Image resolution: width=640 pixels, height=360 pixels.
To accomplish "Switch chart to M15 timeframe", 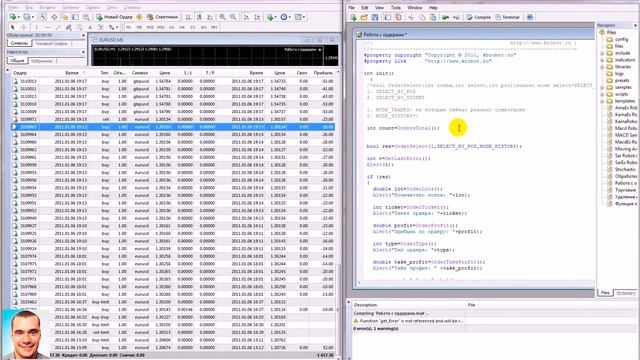I will [x=150, y=27].
